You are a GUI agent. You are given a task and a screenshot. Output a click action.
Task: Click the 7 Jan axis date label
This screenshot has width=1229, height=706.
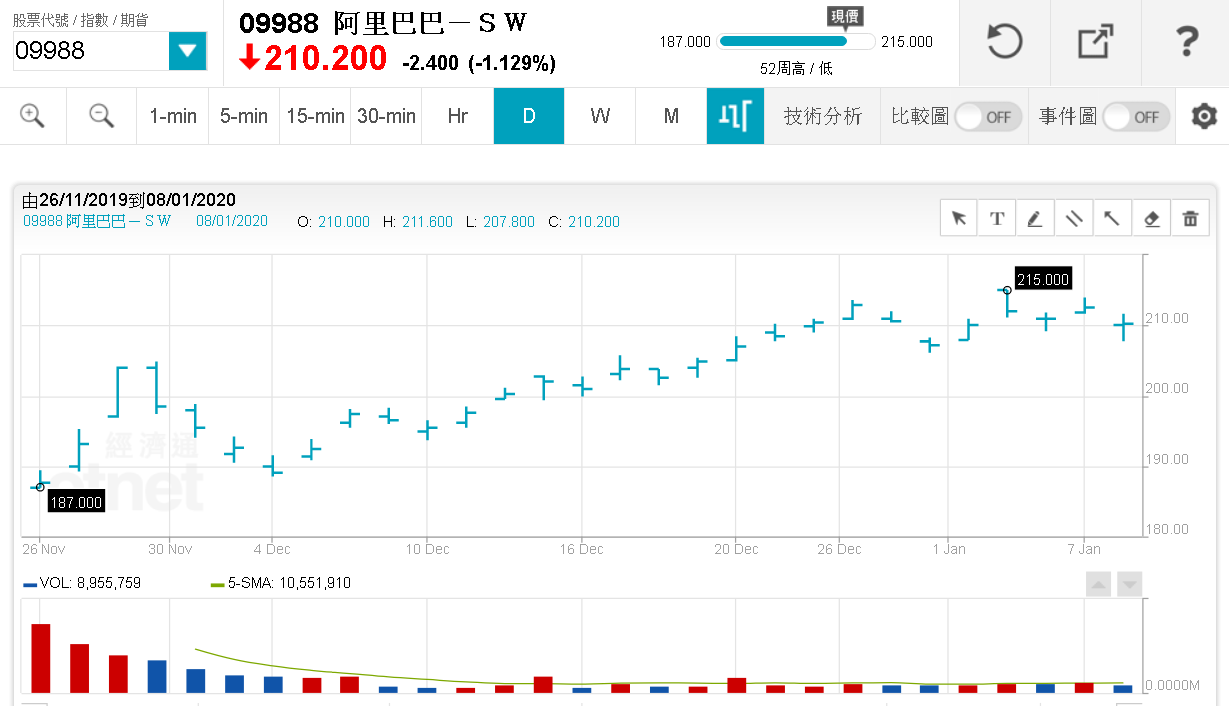coord(1084,549)
